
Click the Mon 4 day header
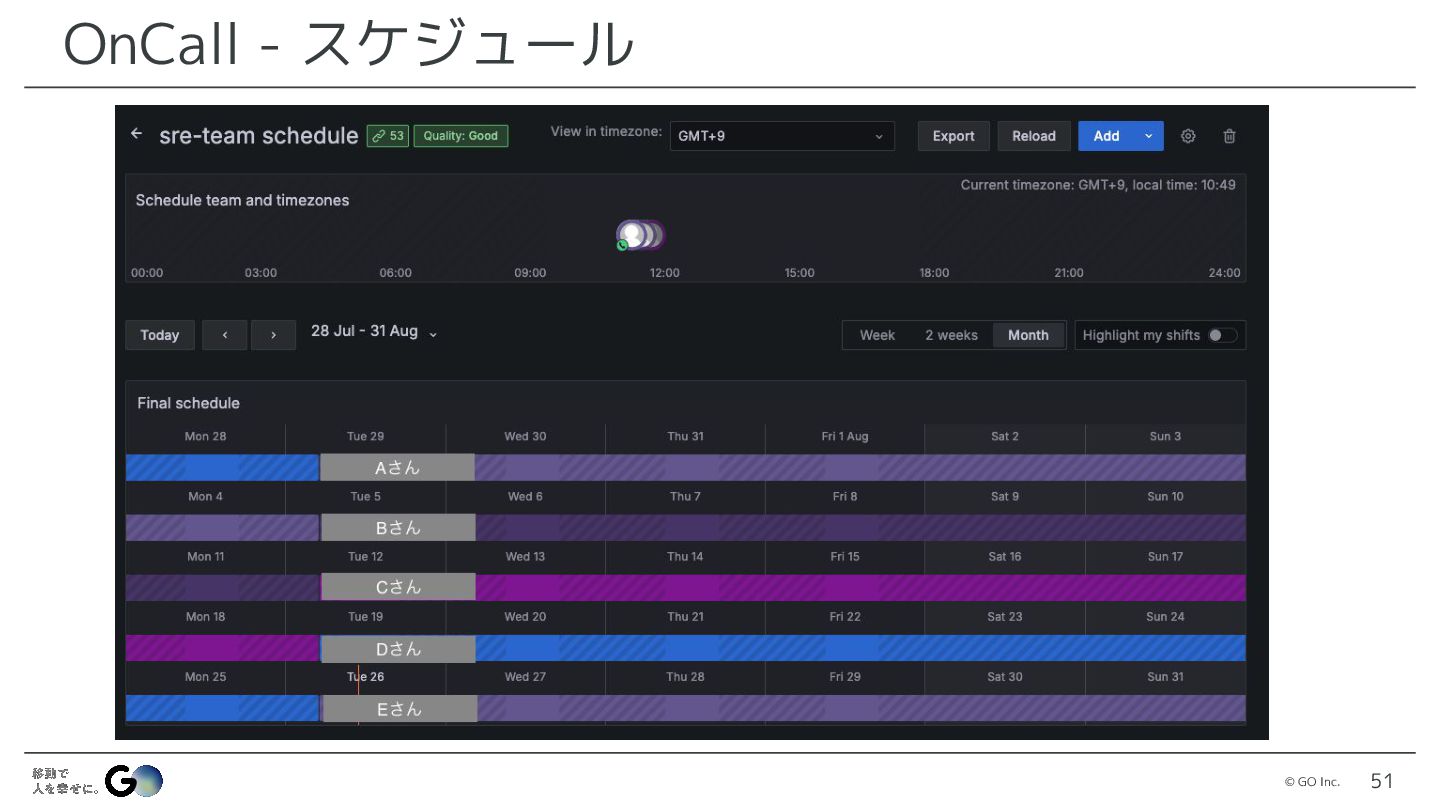pyautogui.click(x=205, y=497)
